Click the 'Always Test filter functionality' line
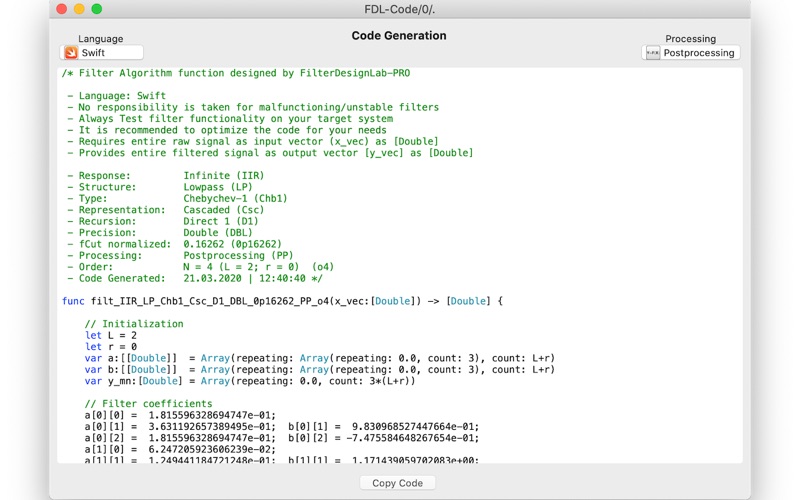 pos(230,118)
